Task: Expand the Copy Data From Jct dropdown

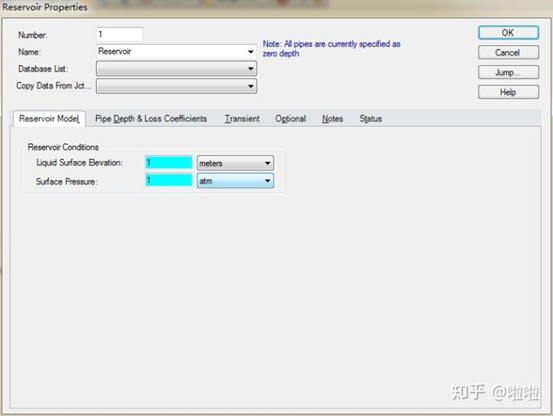Action: pyautogui.click(x=176, y=86)
